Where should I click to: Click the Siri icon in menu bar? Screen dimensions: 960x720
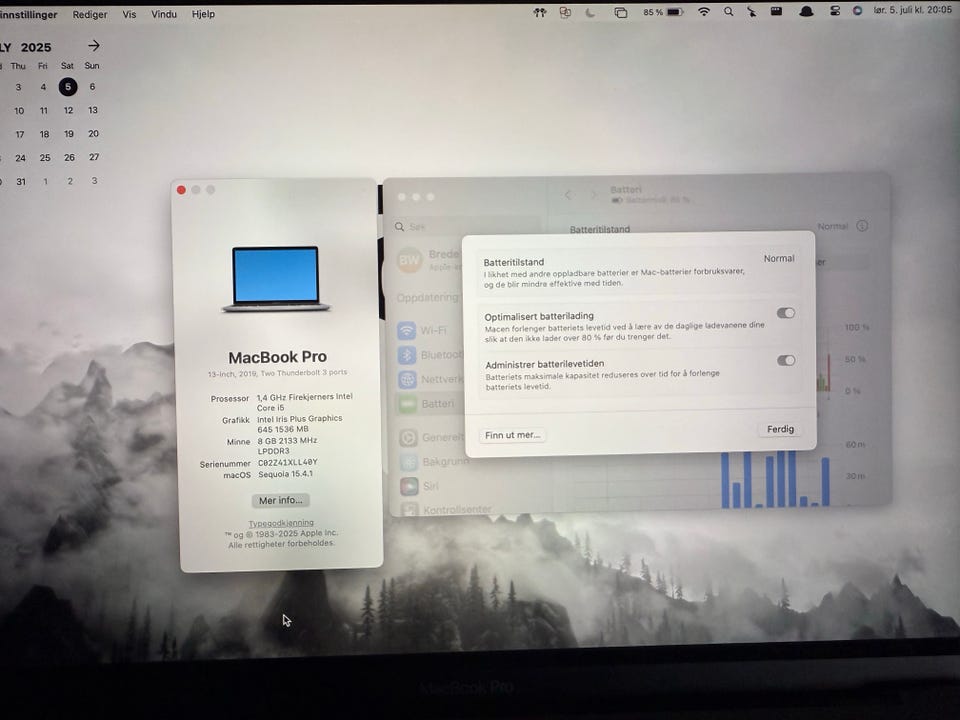click(857, 10)
